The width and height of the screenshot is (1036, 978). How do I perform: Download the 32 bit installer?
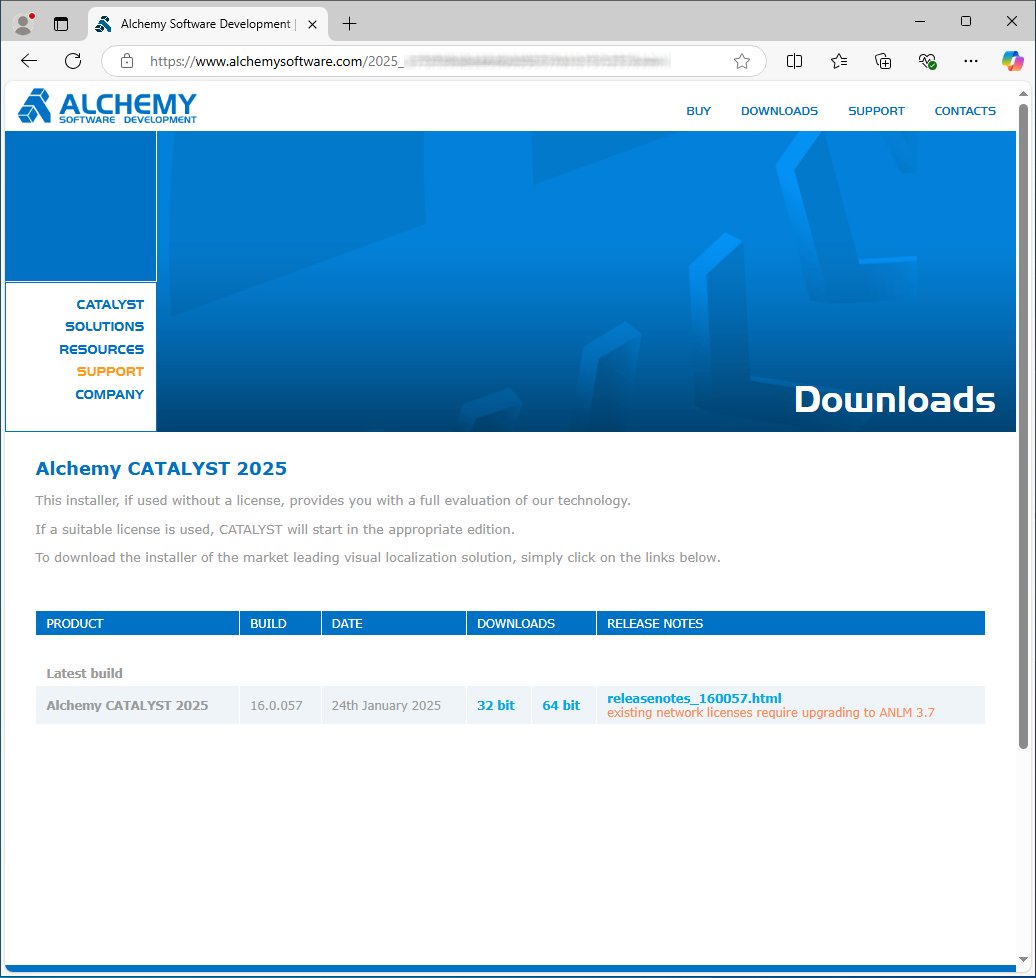(496, 705)
